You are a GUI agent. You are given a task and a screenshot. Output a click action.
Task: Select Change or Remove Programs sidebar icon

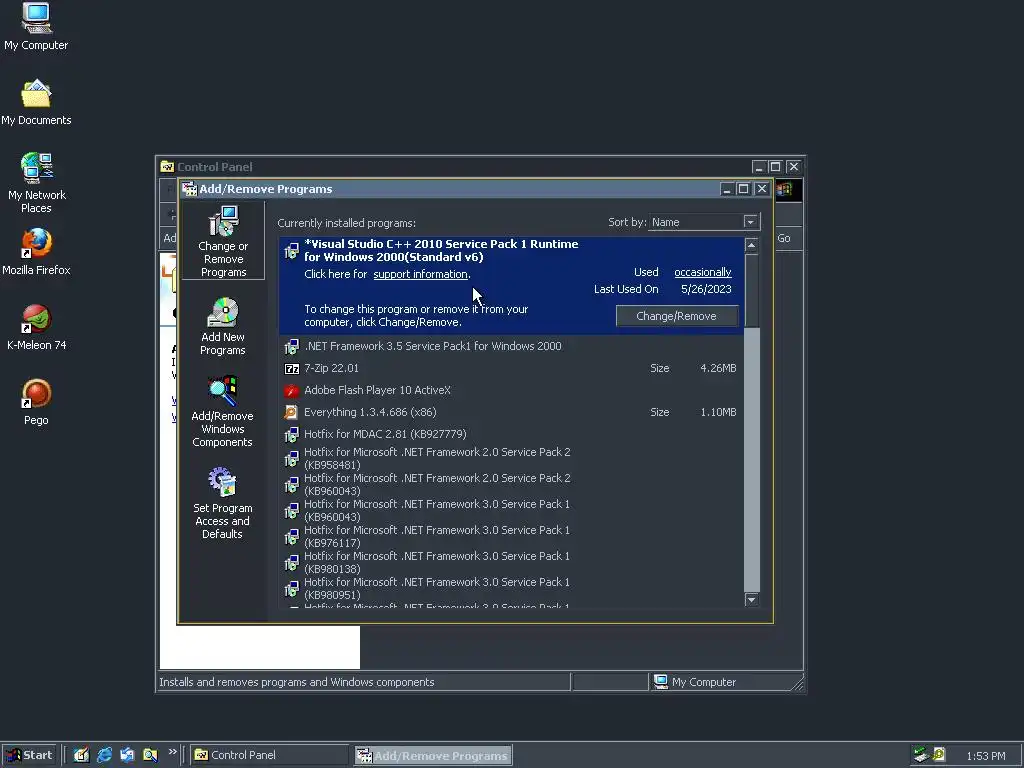223,240
